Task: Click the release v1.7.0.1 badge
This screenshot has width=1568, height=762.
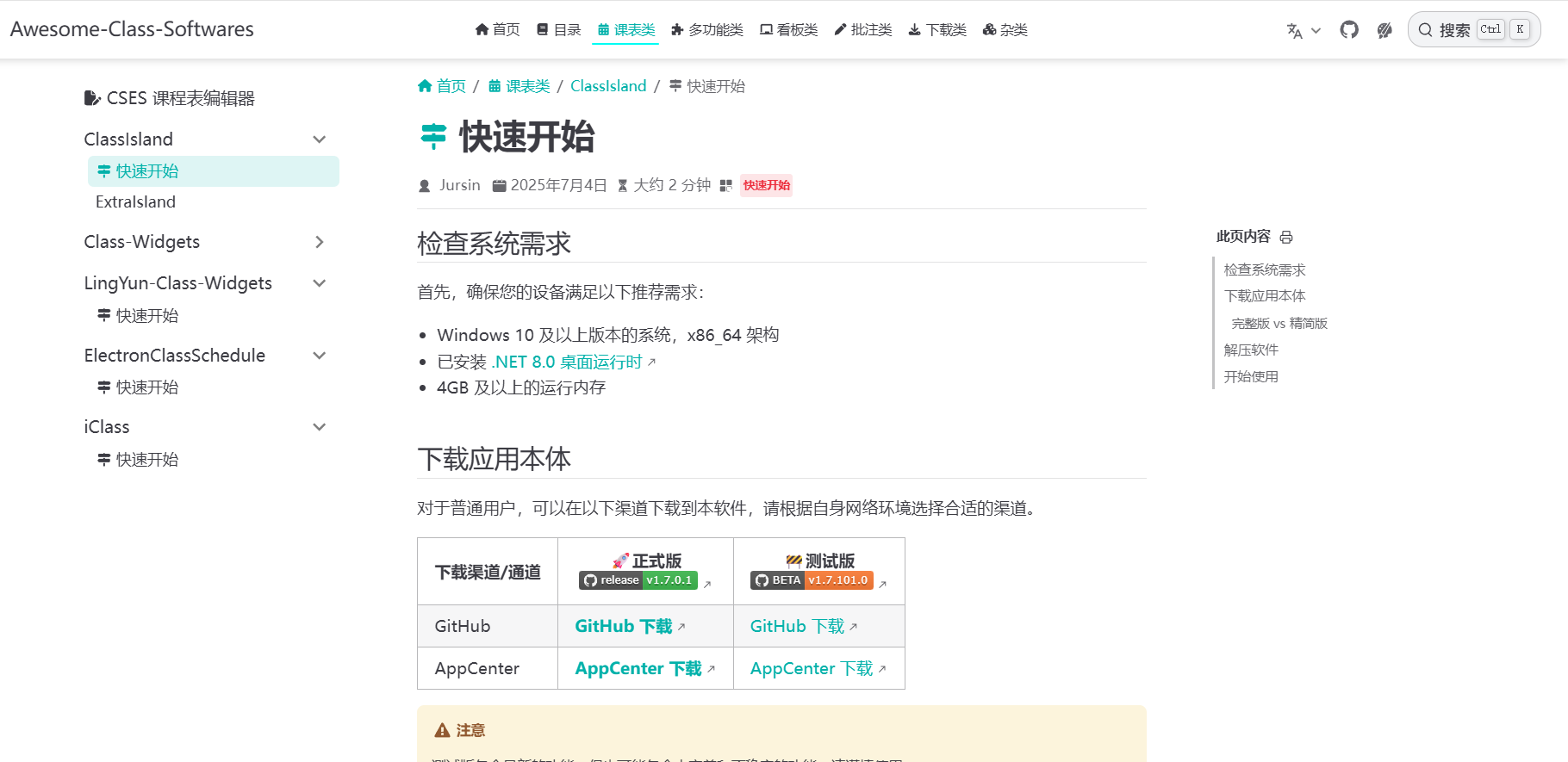Action: 638,580
